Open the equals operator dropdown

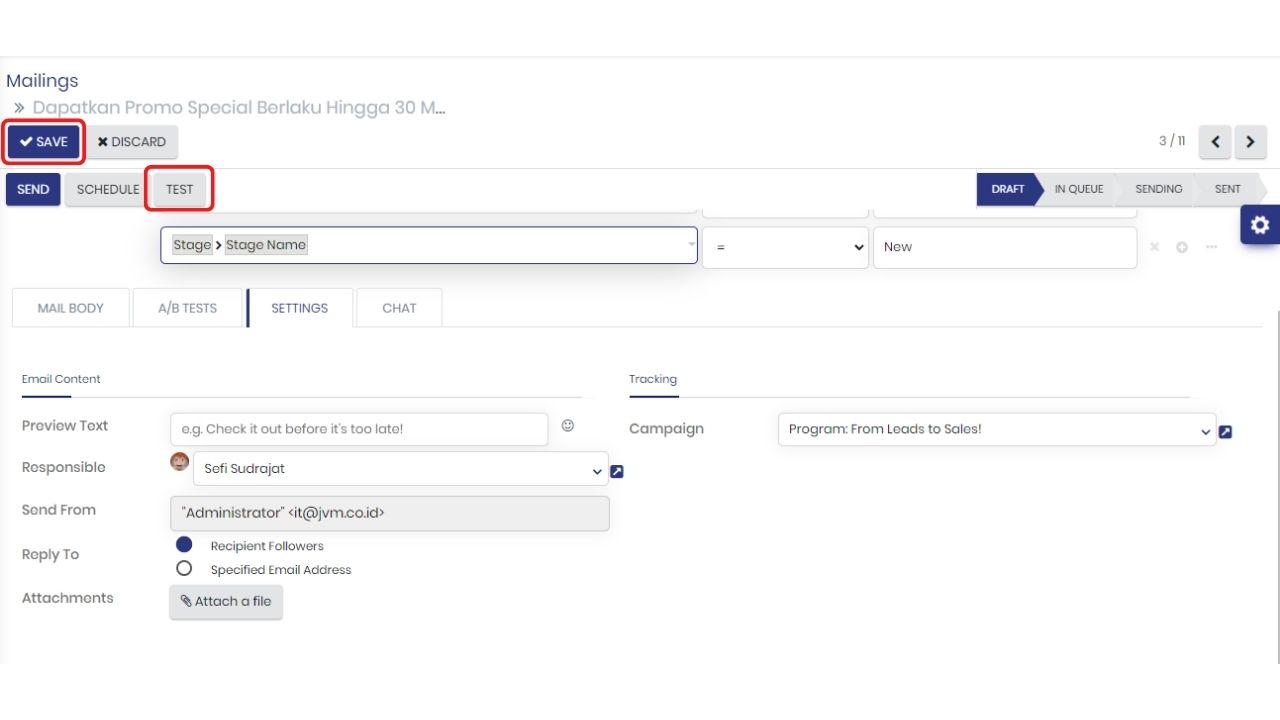coord(785,247)
